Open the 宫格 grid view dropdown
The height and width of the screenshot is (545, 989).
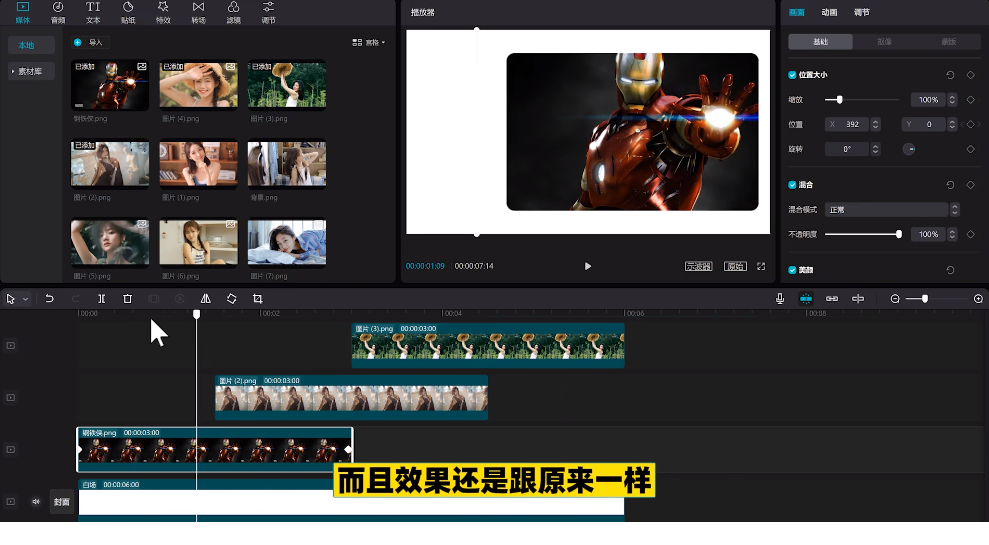tap(368, 42)
